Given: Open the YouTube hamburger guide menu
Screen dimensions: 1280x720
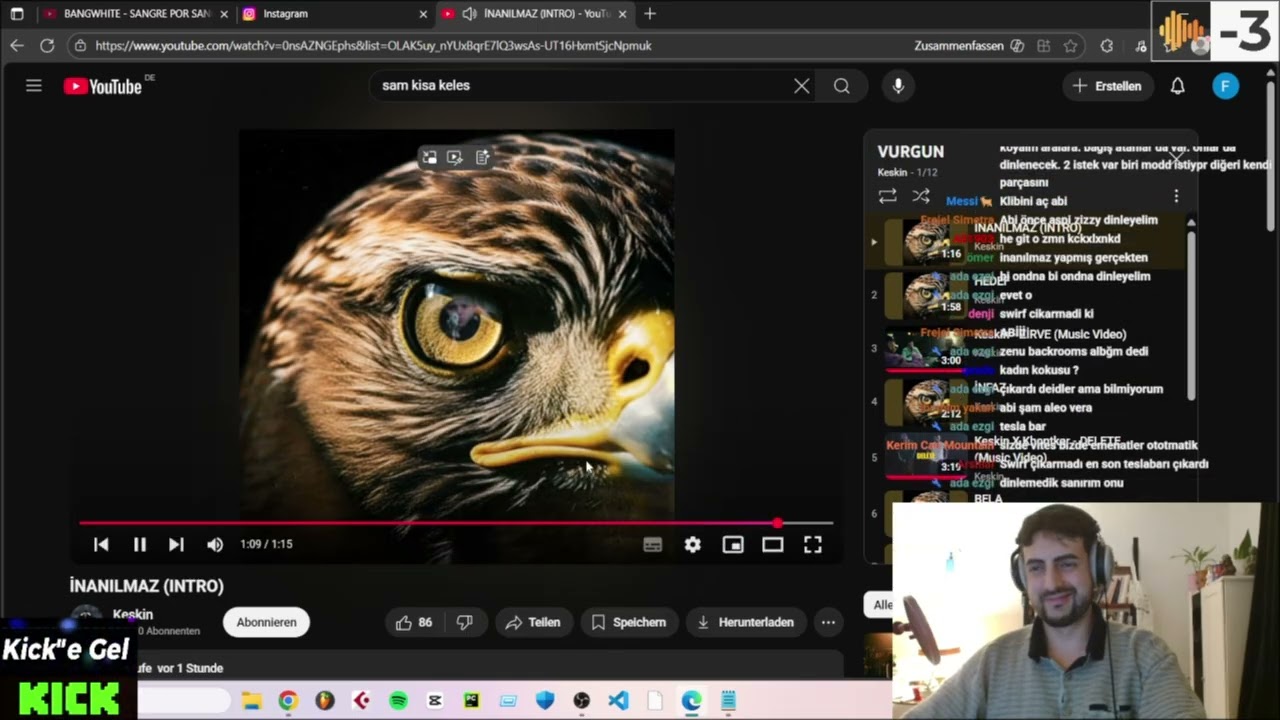Looking at the screenshot, I should click(34, 86).
